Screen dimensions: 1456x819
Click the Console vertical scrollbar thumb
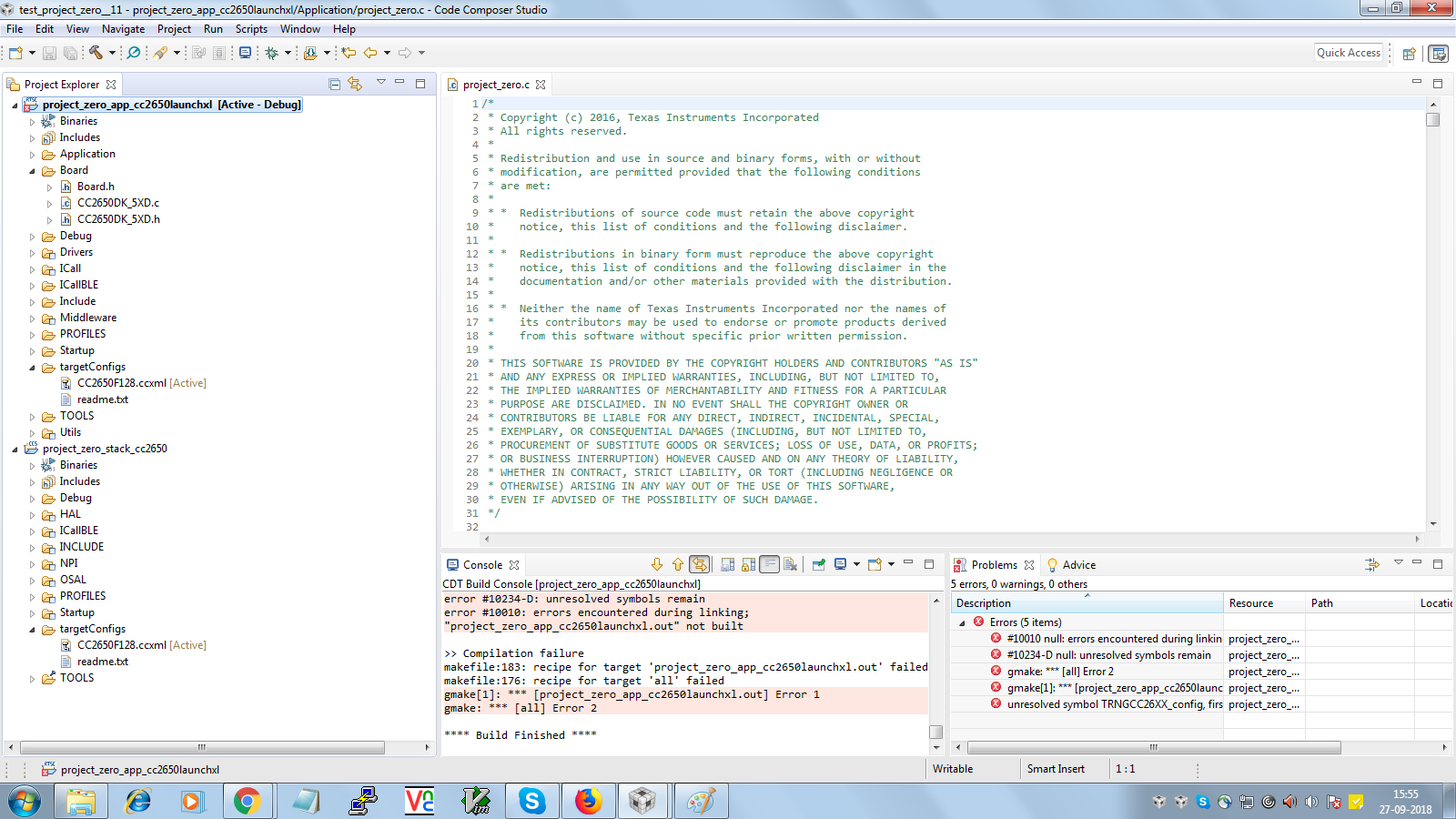coord(935,732)
